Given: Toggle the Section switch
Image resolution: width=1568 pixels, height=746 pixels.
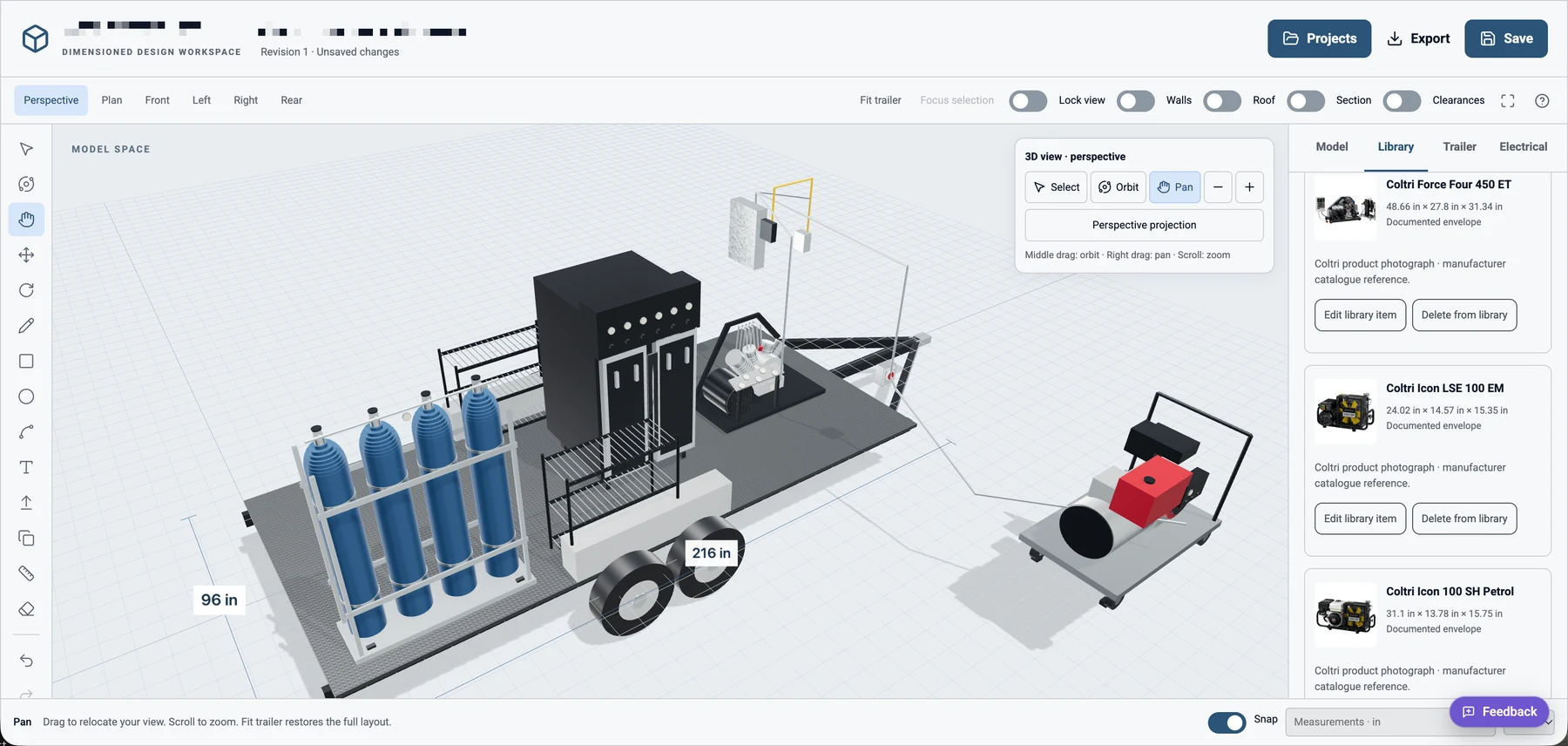Looking at the screenshot, I should point(1306,100).
